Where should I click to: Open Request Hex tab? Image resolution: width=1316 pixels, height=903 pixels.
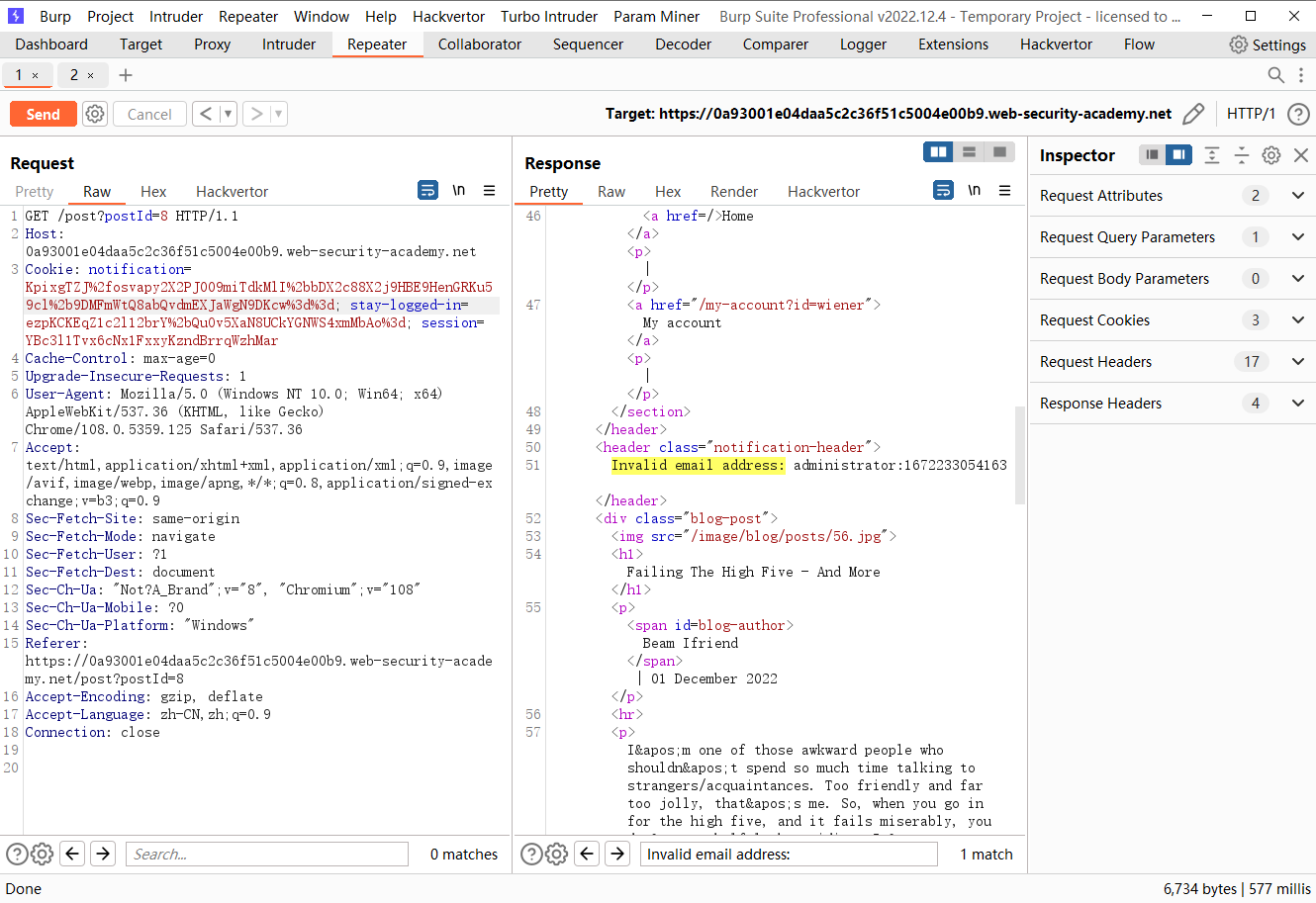pos(153,192)
